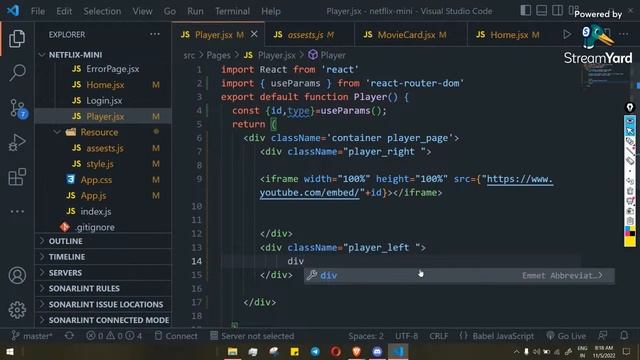Open the Go menu

[x=170, y=11]
